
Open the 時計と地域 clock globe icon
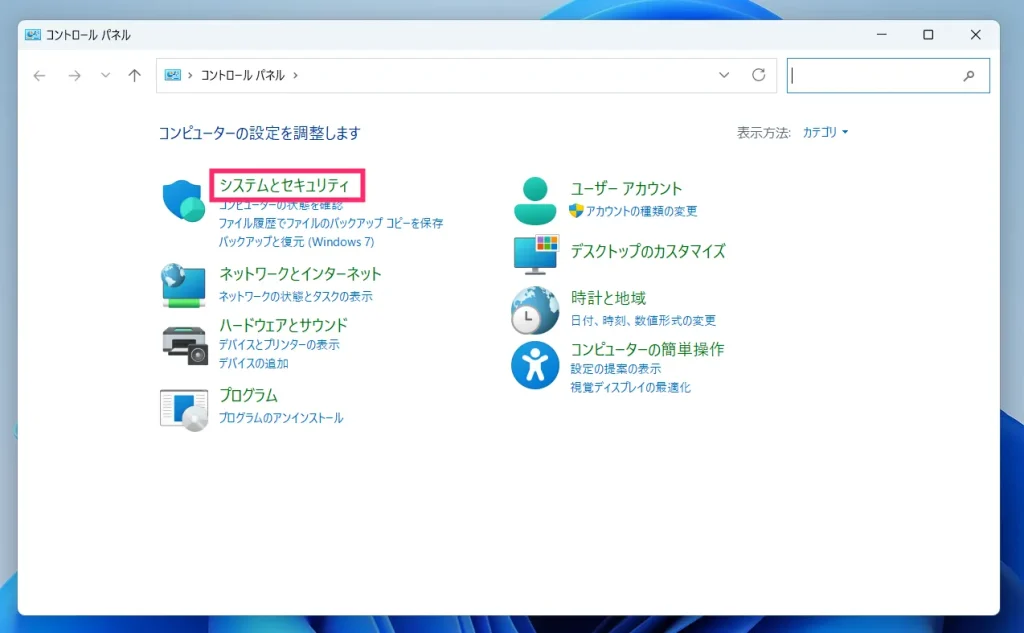[x=535, y=310]
